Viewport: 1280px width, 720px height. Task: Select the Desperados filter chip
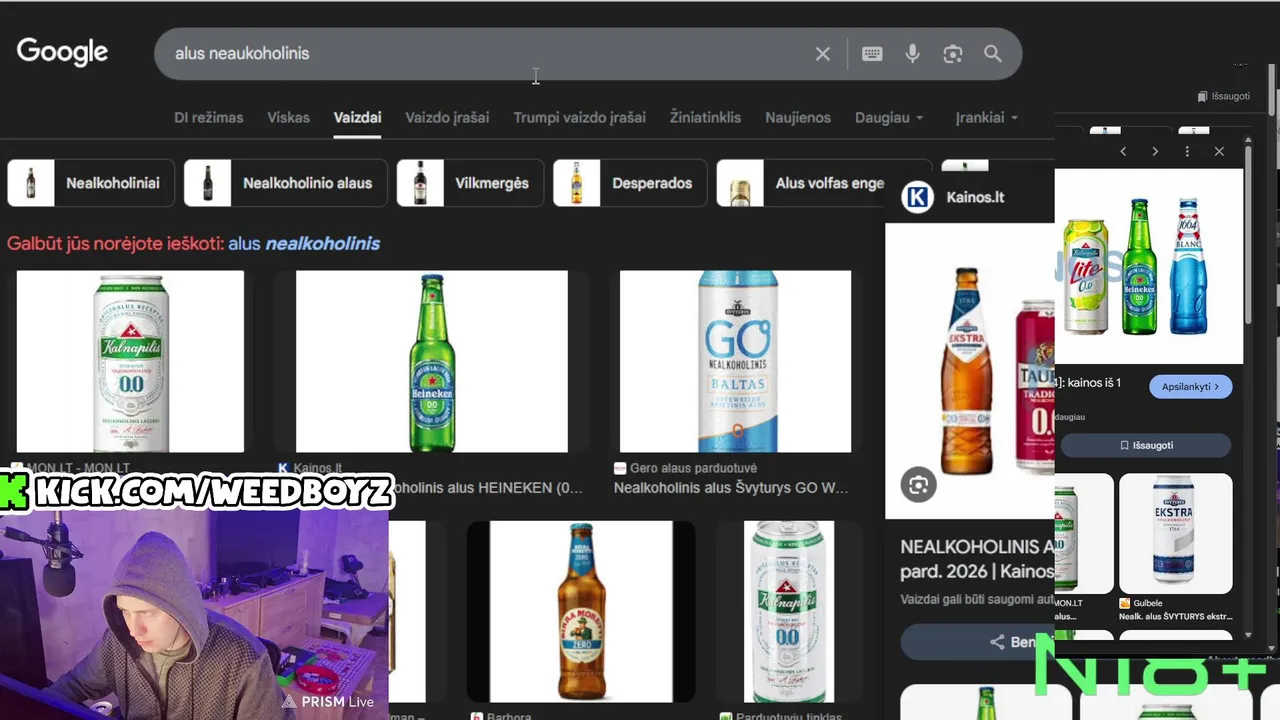pyautogui.click(x=630, y=183)
